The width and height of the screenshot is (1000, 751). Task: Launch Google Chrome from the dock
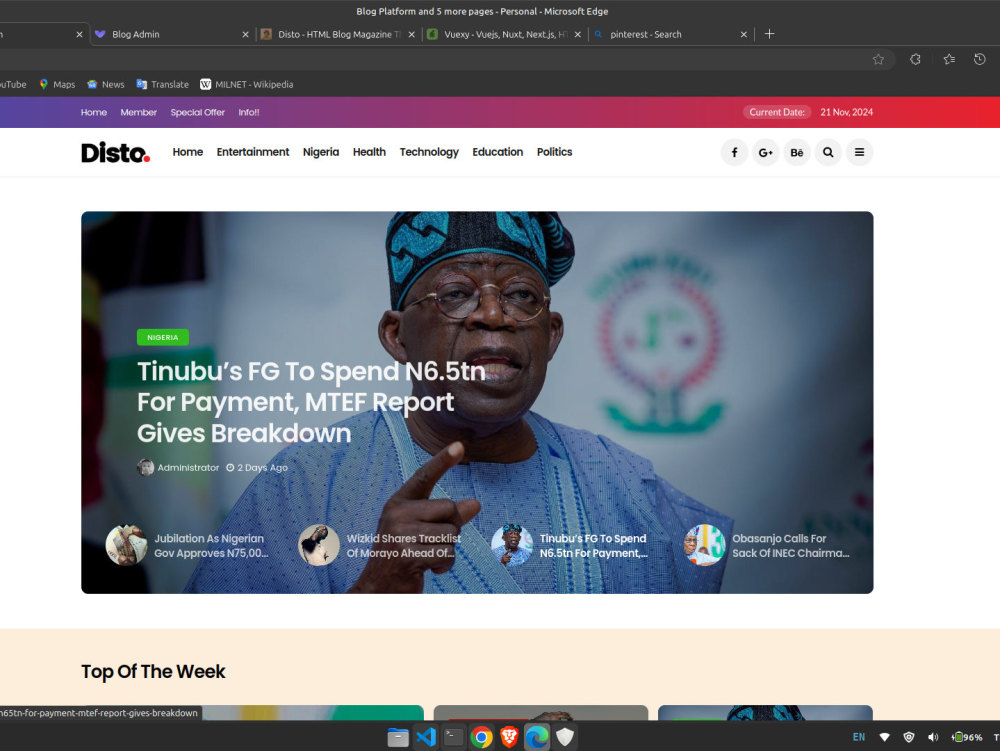[x=482, y=737]
